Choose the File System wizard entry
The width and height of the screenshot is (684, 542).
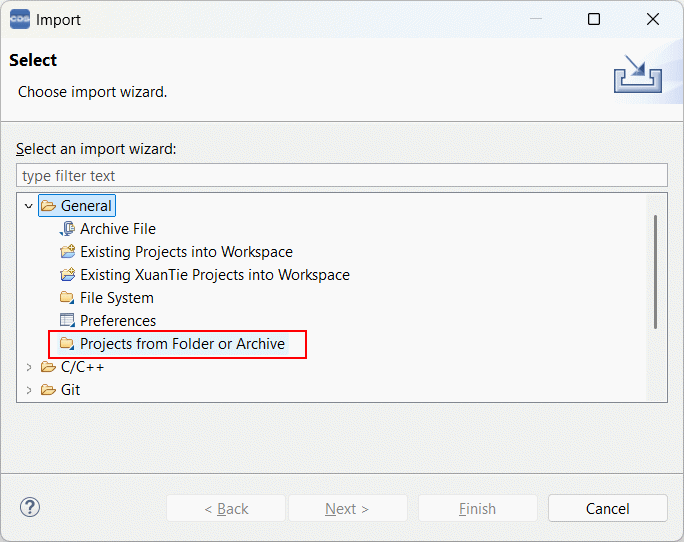pos(117,298)
